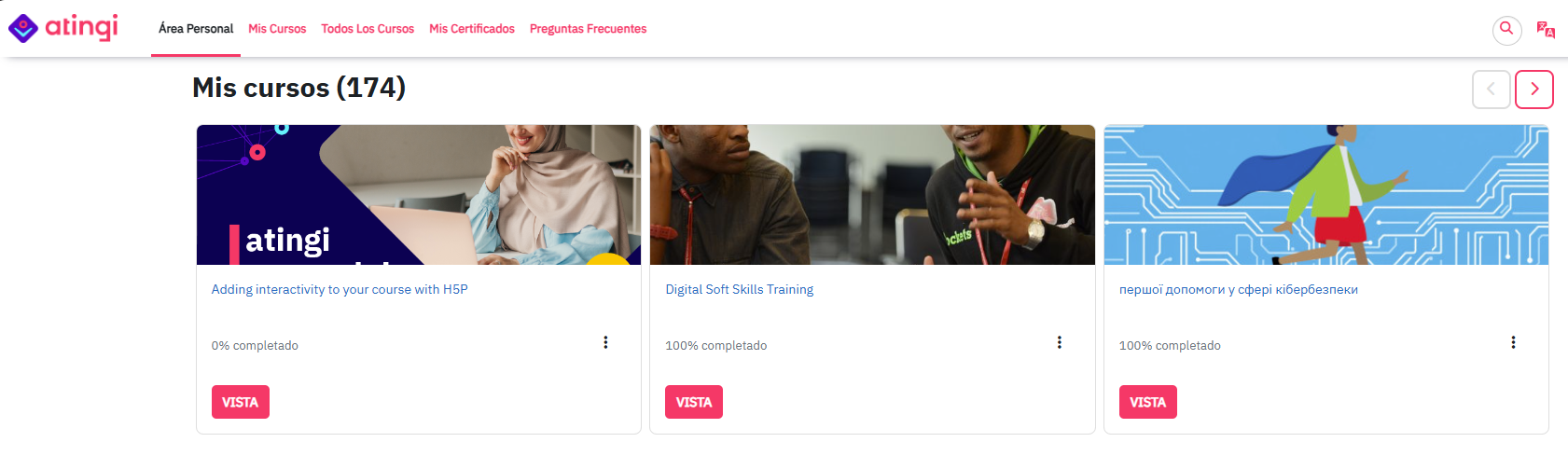Screen dimensions: 1568x456
Task: Click the atingi logo
Action: [63, 28]
